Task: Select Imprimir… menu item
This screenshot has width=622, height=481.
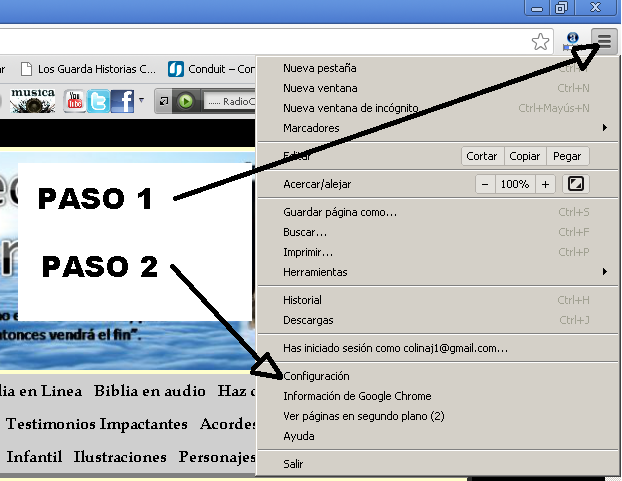Action: click(438, 252)
